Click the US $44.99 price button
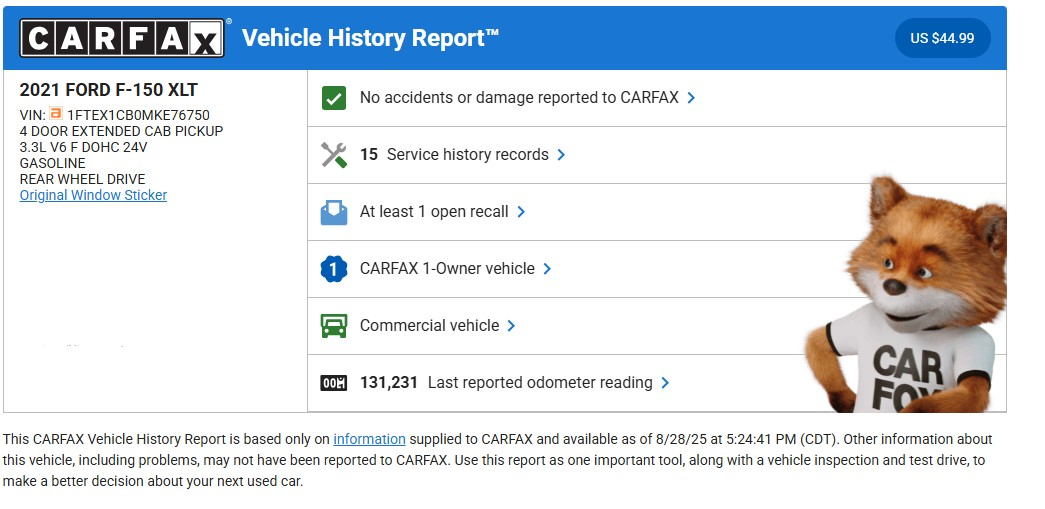This screenshot has height=509, width=1045. point(942,39)
